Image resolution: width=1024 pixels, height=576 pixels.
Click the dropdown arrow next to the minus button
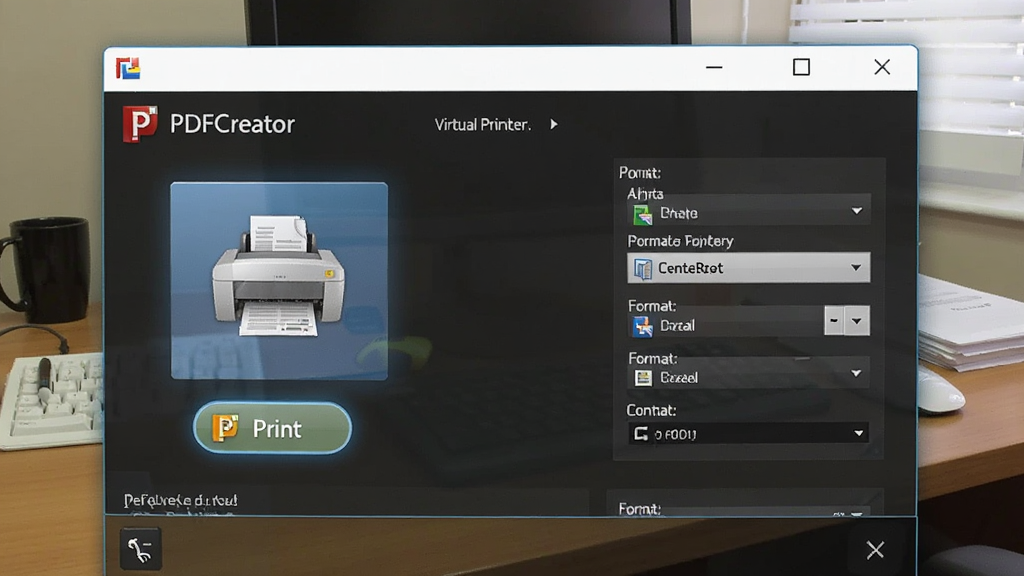coord(857,321)
